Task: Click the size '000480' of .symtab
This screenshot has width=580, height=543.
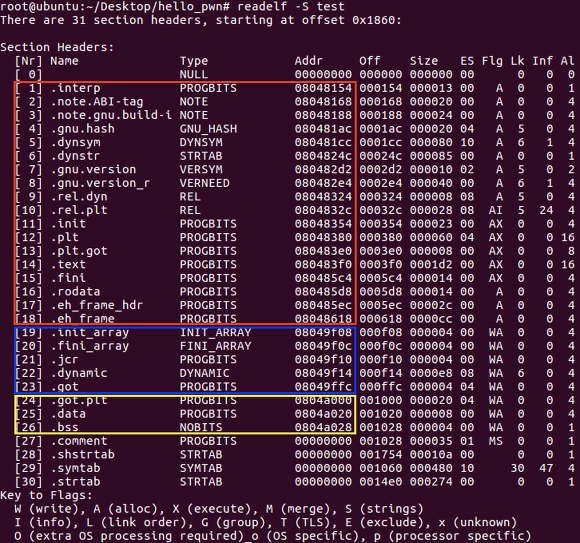Action: click(x=431, y=468)
